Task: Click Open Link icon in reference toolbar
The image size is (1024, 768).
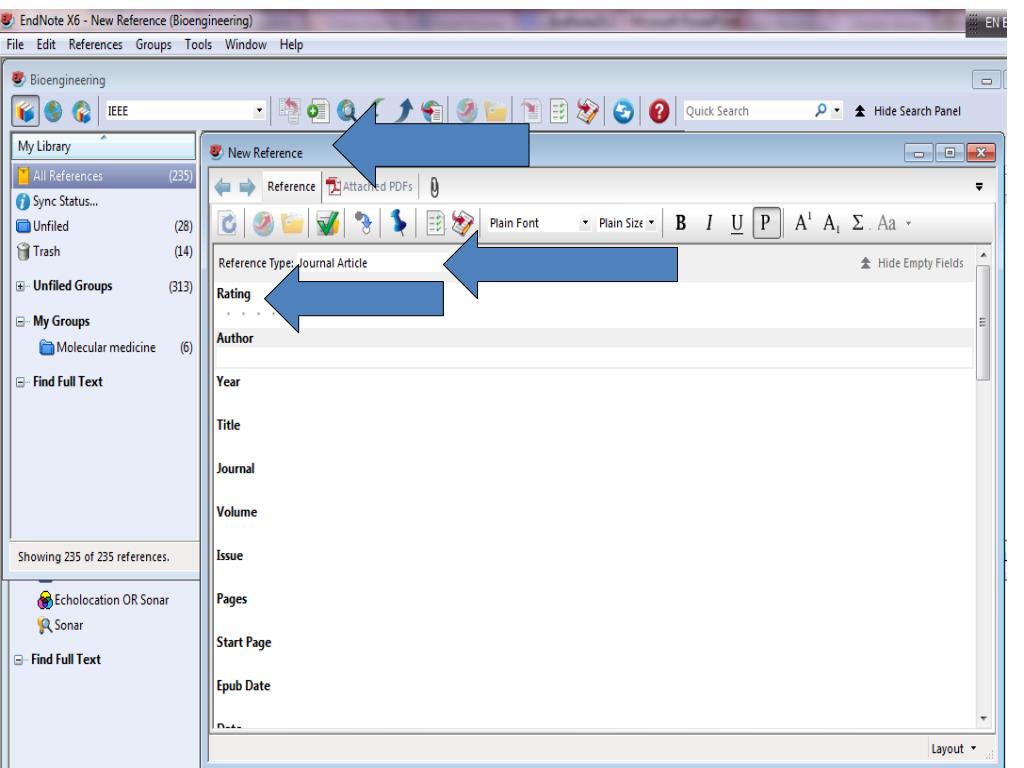Action: pyautogui.click(x=264, y=223)
